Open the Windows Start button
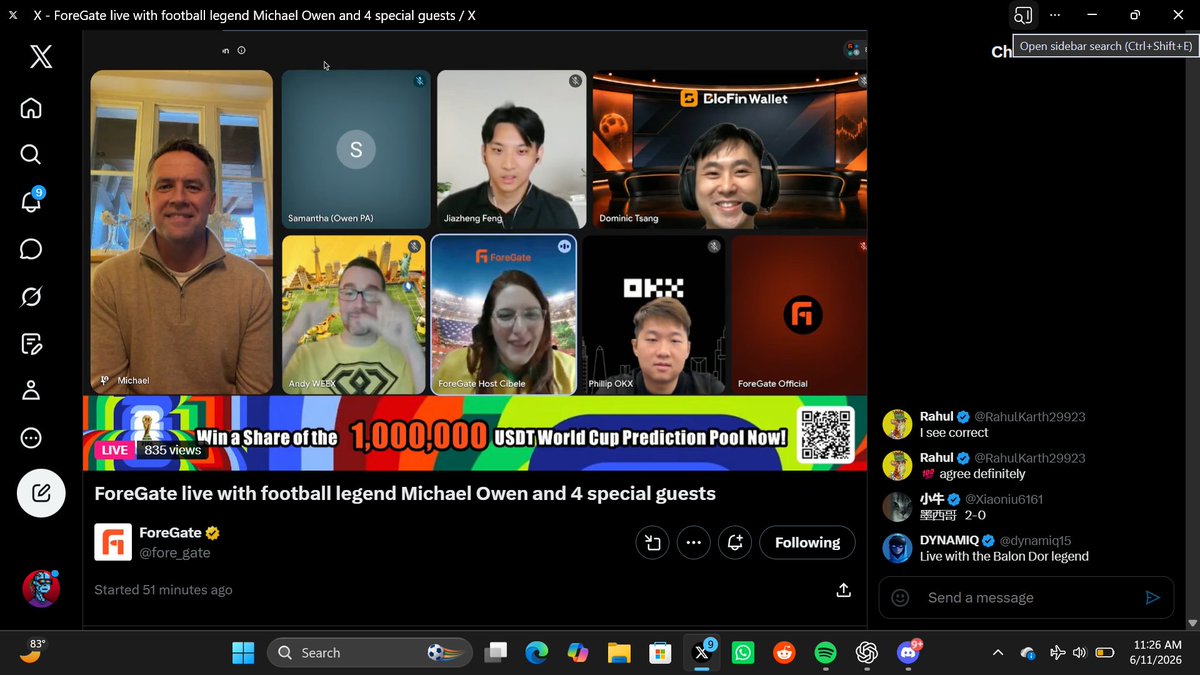 click(243, 653)
